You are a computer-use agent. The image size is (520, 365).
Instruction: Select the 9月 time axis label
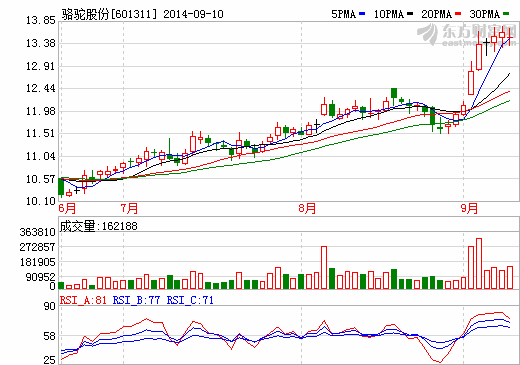point(469,208)
